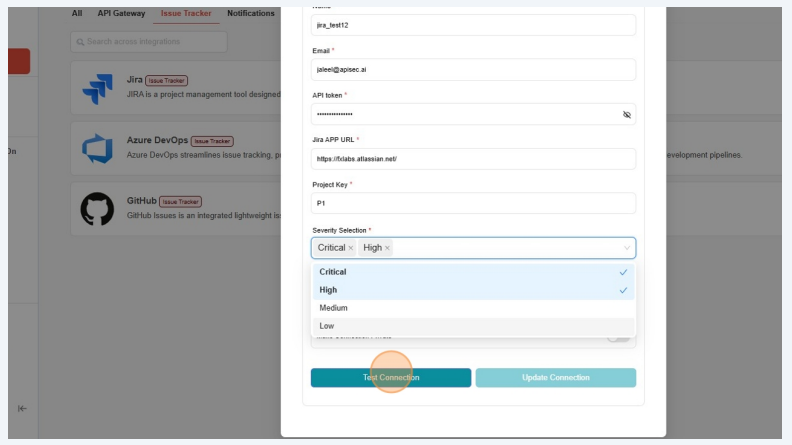Click the search magnifier icon
The height and width of the screenshot is (445, 792).
(x=79, y=42)
